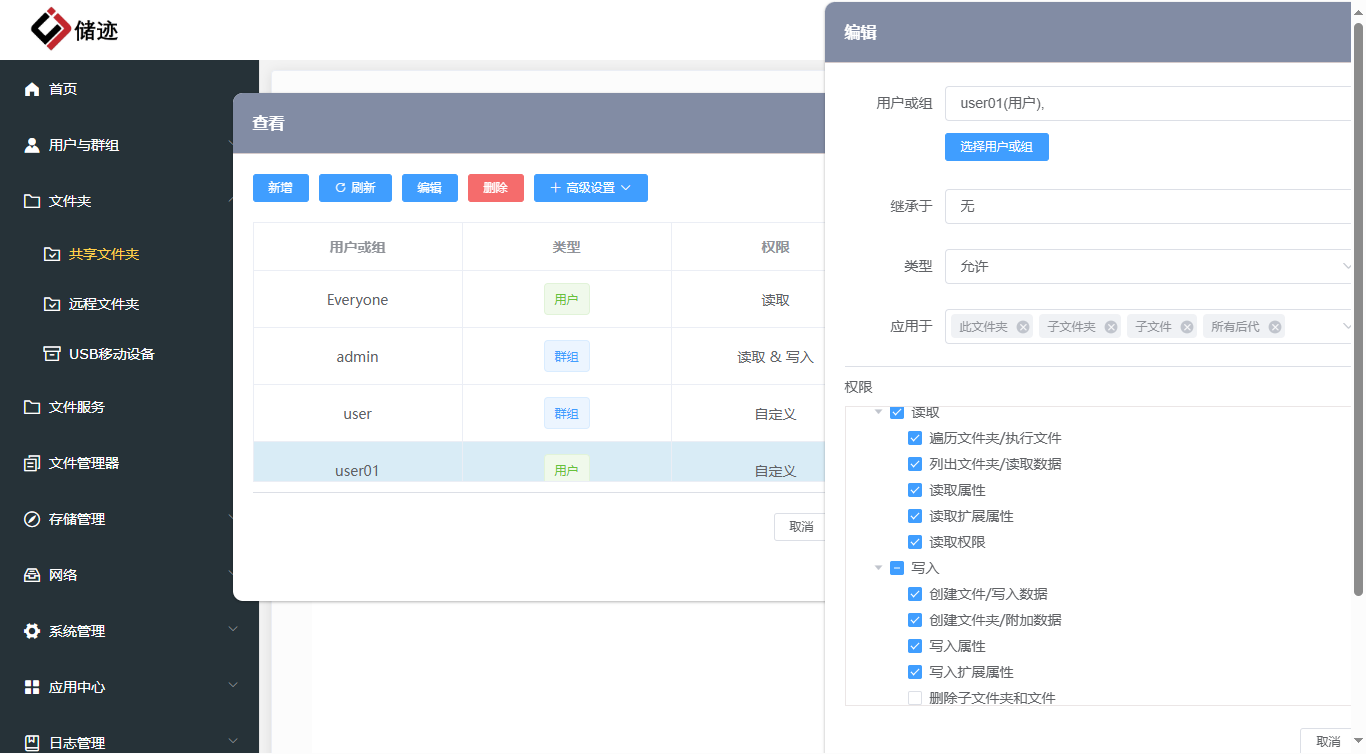Select the 共享文件夹 folder icon
Viewport: 1366px width, 754px height.
[x=51, y=253]
